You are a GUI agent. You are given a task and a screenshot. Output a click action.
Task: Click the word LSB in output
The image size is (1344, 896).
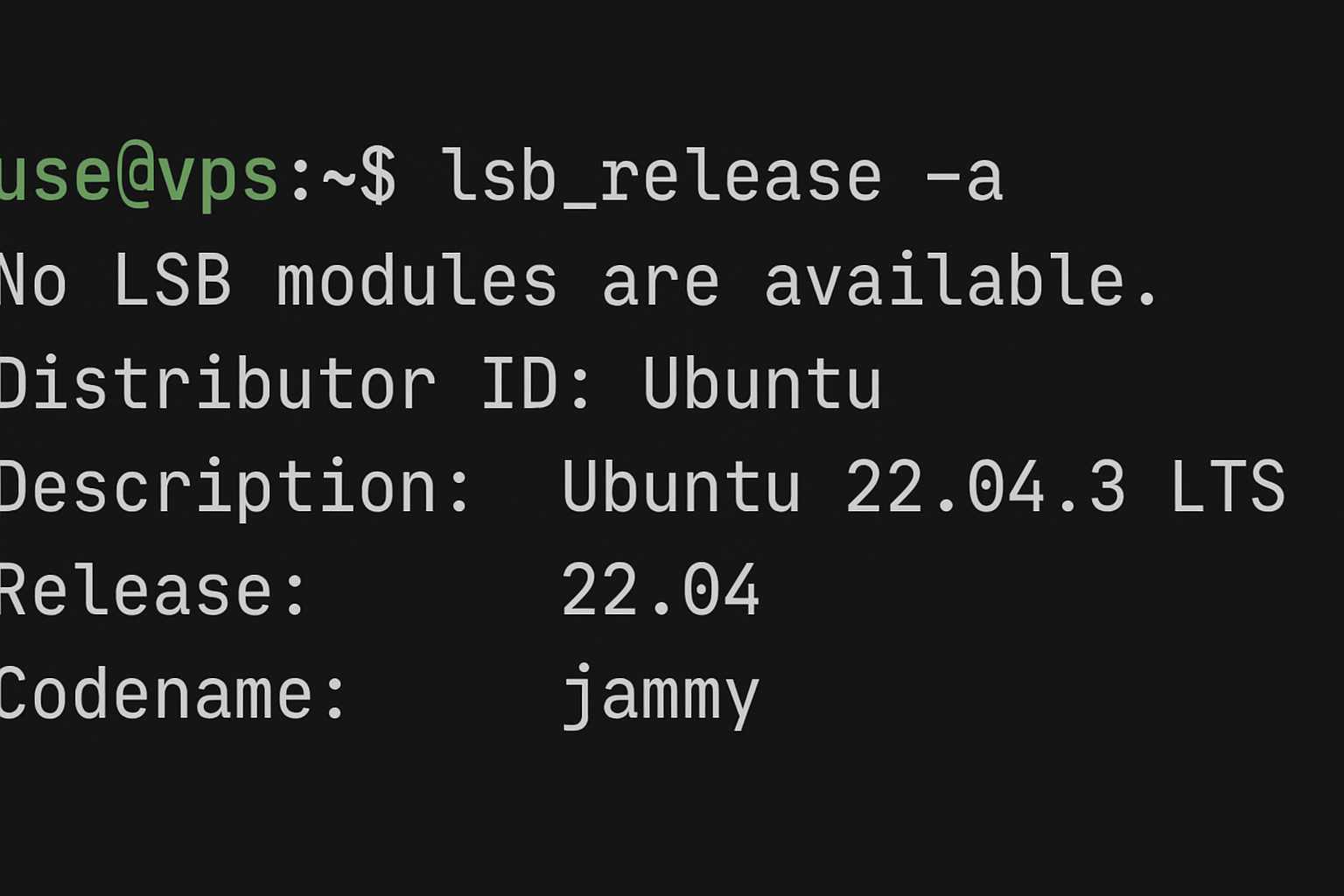coord(172,281)
